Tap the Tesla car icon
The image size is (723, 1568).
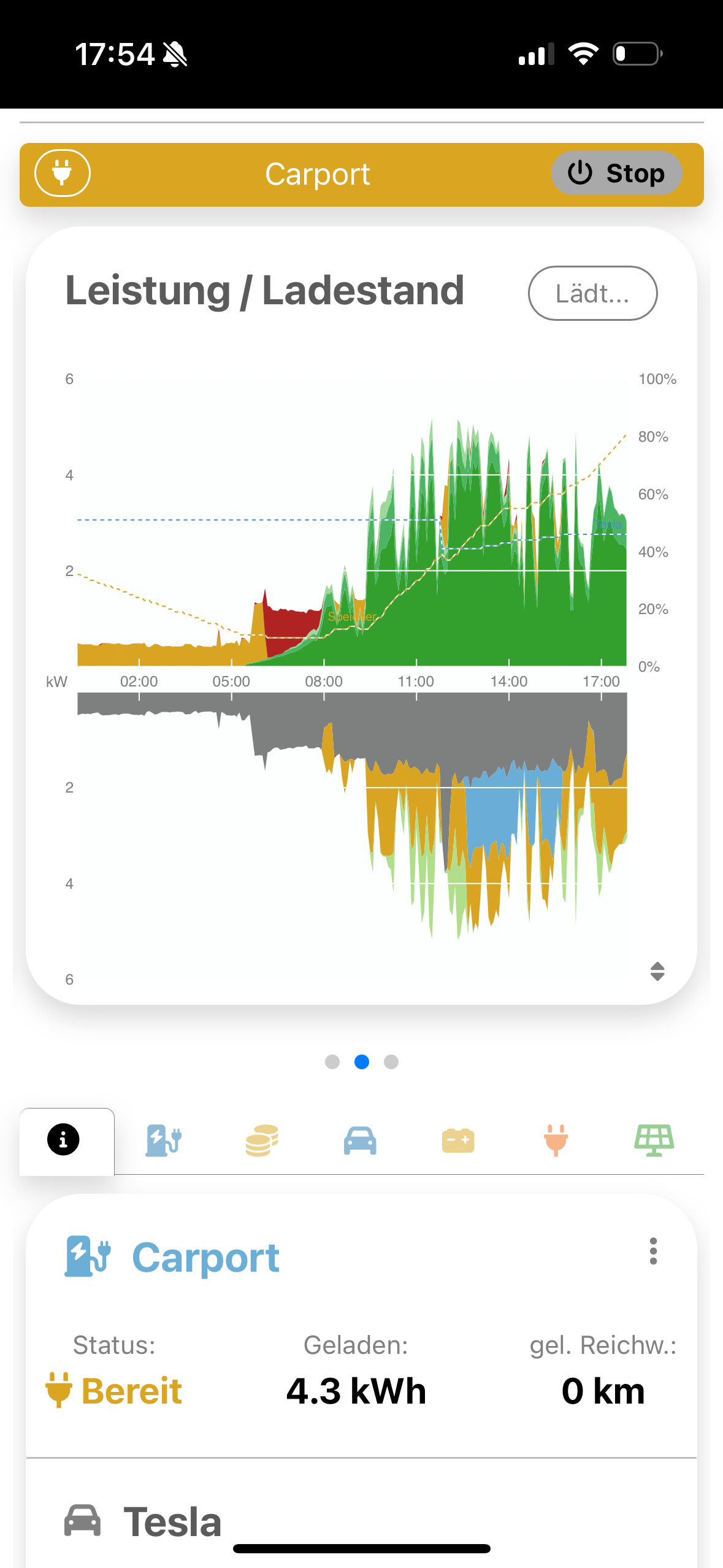pos(82,1521)
